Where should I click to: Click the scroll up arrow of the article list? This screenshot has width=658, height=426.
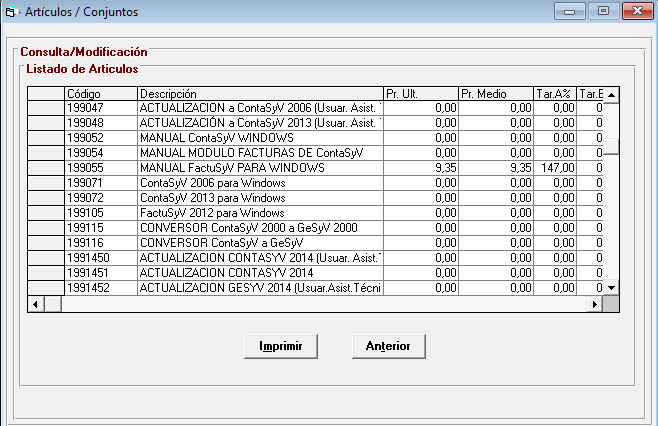(x=611, y=95)
